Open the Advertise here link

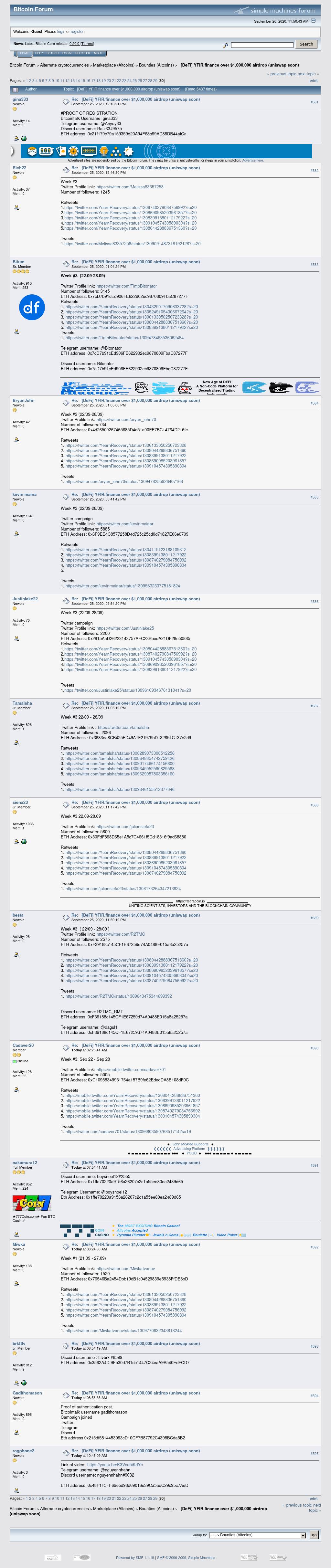[253, 160]
